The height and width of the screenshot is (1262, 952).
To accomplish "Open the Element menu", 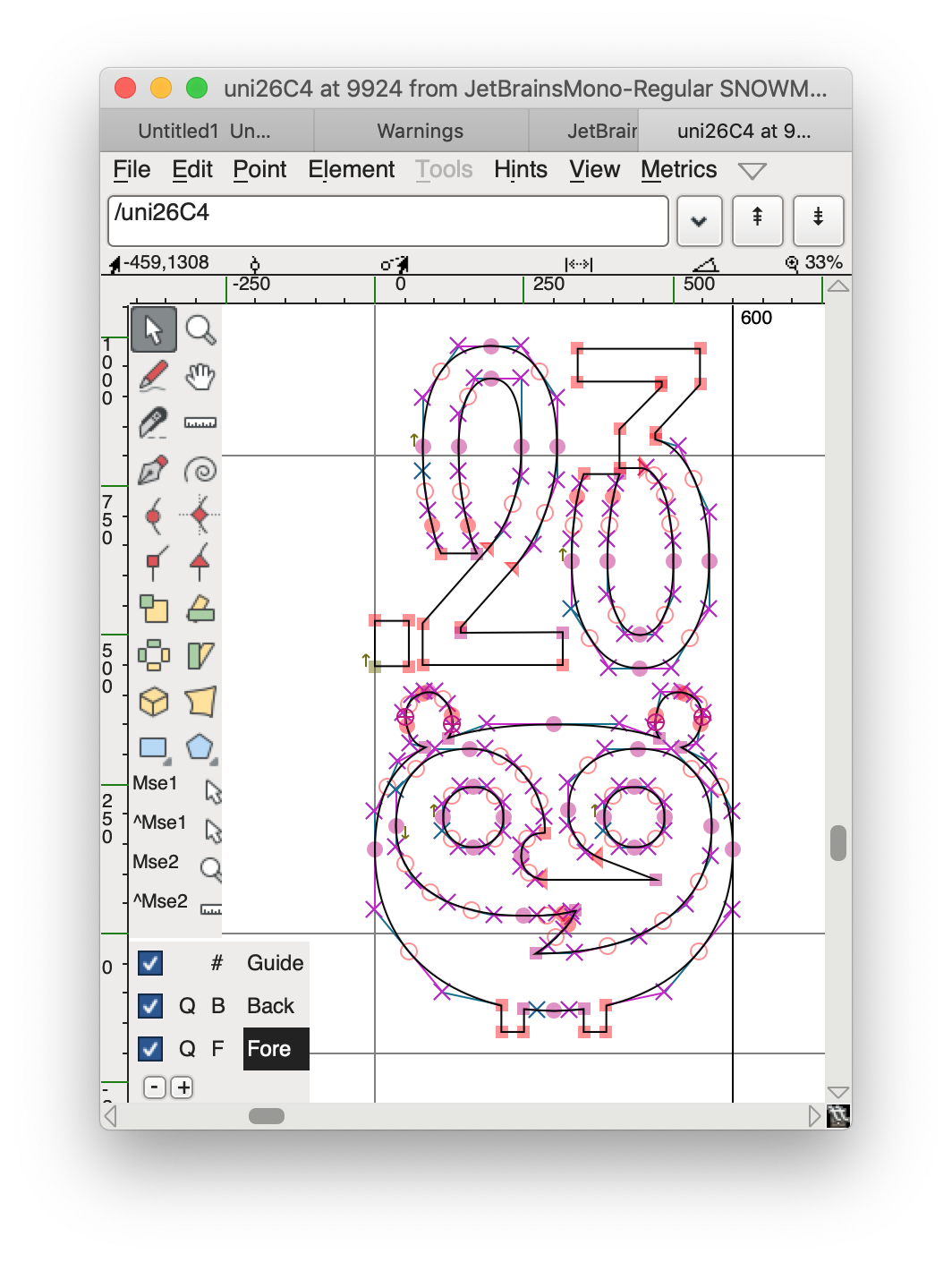I will pos(351,170).
